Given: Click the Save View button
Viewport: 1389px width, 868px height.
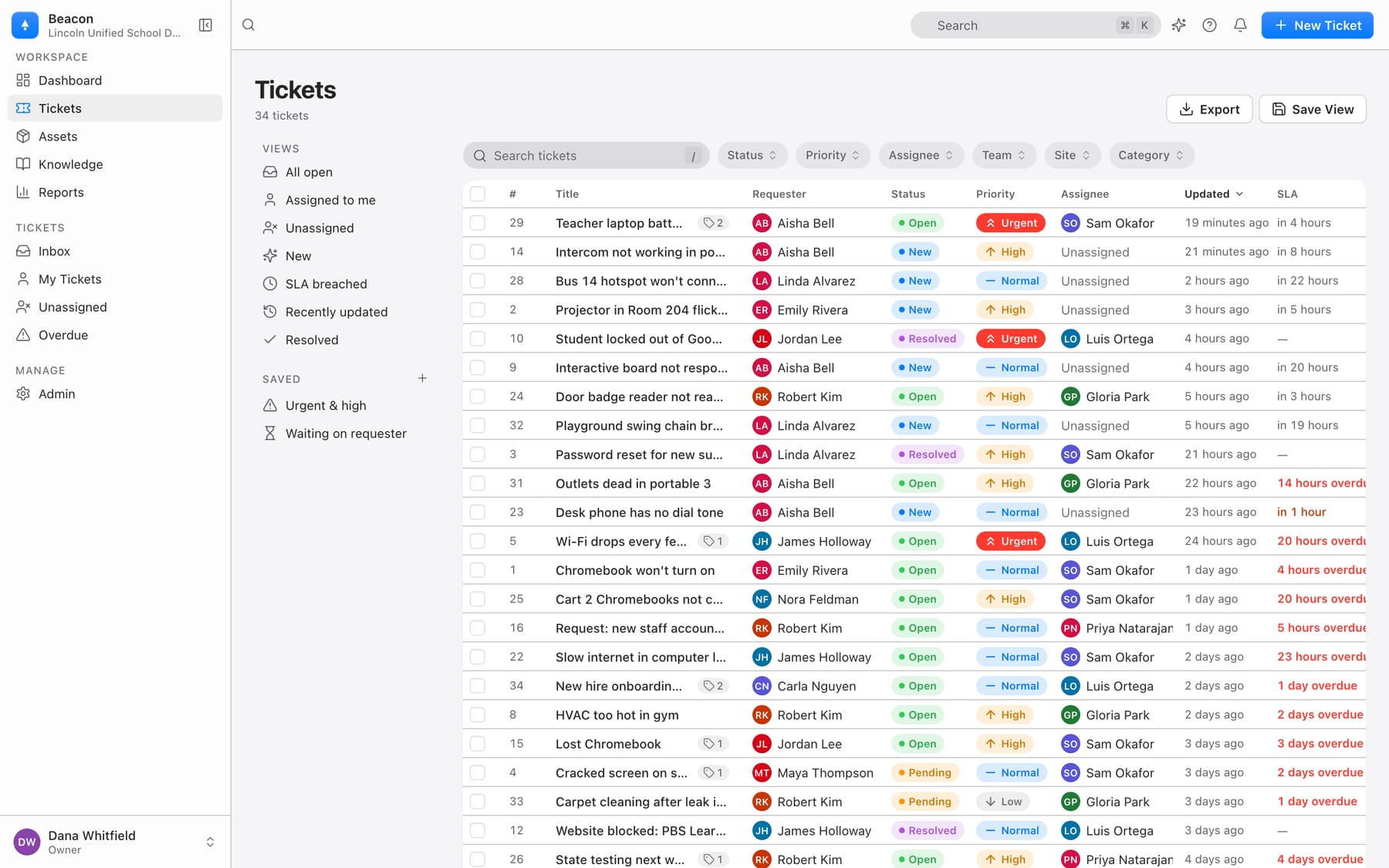Looking at the screenshot, I should point(1313,109).
